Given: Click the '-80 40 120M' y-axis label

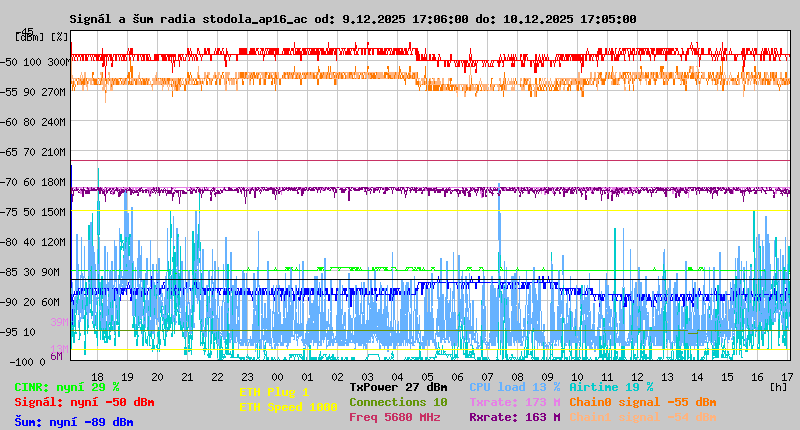Looking at the screenshot, I should 34,242.
